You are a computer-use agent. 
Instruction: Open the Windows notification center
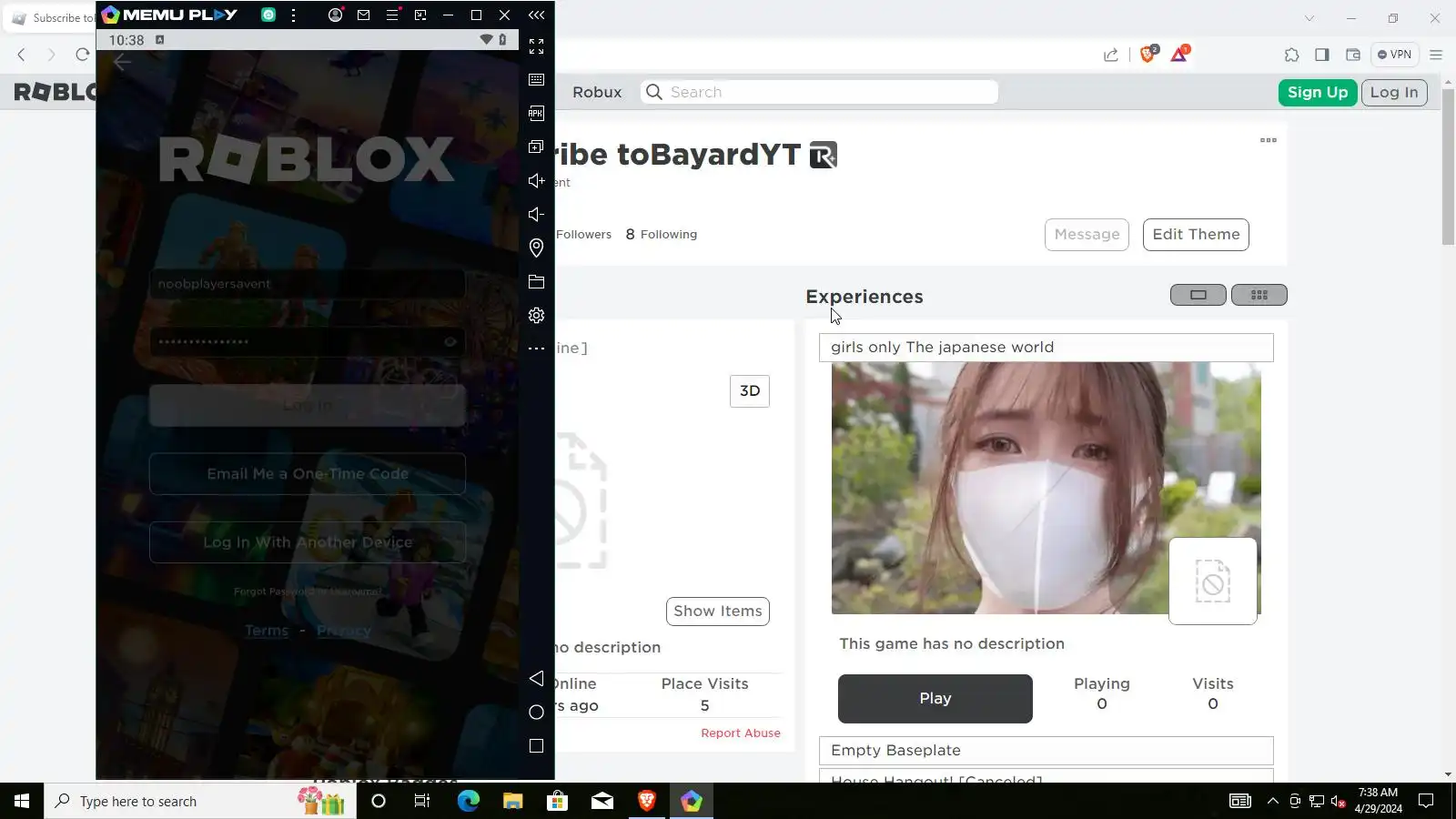(x=1427, y=801)
